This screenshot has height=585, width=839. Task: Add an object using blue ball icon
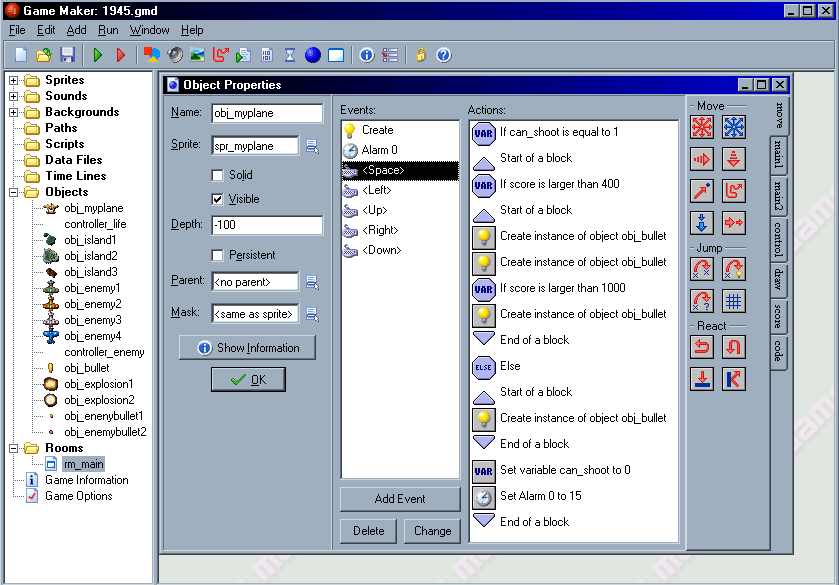tap(312, 55)
